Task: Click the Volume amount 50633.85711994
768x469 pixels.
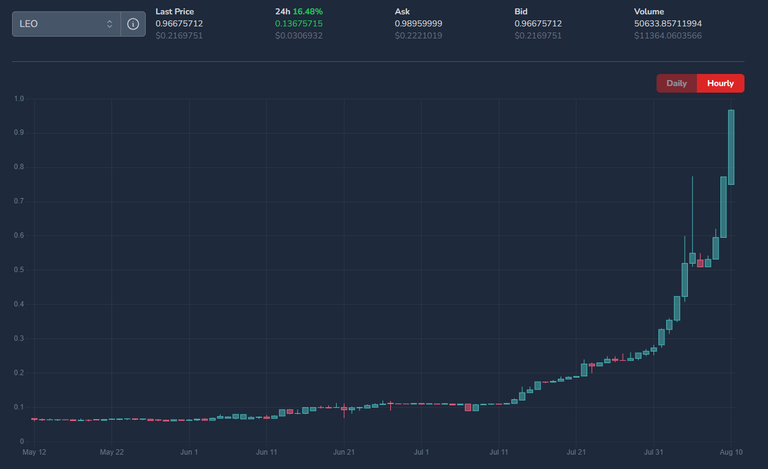Action: 668,23
